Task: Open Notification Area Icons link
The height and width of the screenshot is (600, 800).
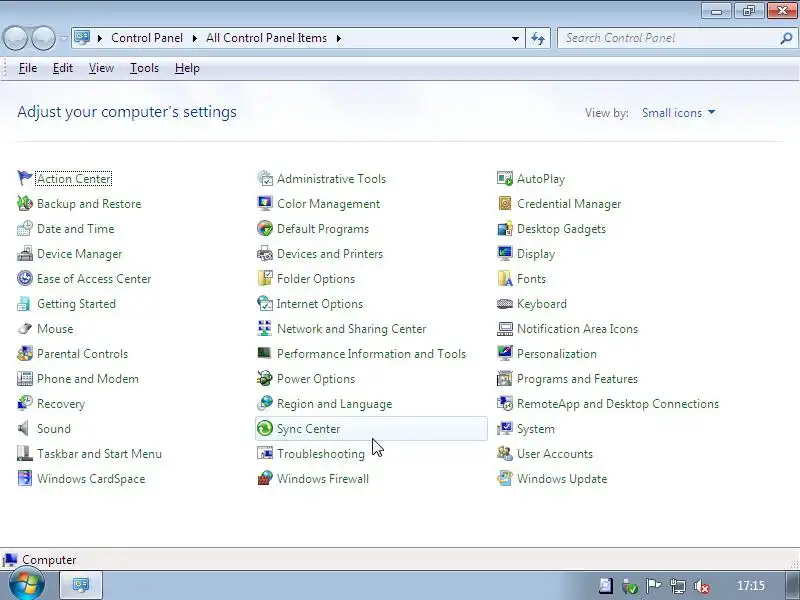Action: pyautogui.click(x=577, y=329)
